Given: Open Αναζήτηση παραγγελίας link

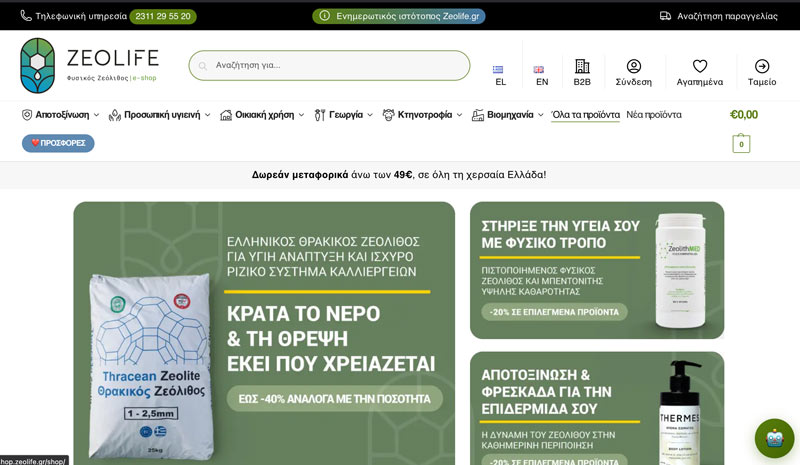Looking at the screenshot, I should [727, 16].
